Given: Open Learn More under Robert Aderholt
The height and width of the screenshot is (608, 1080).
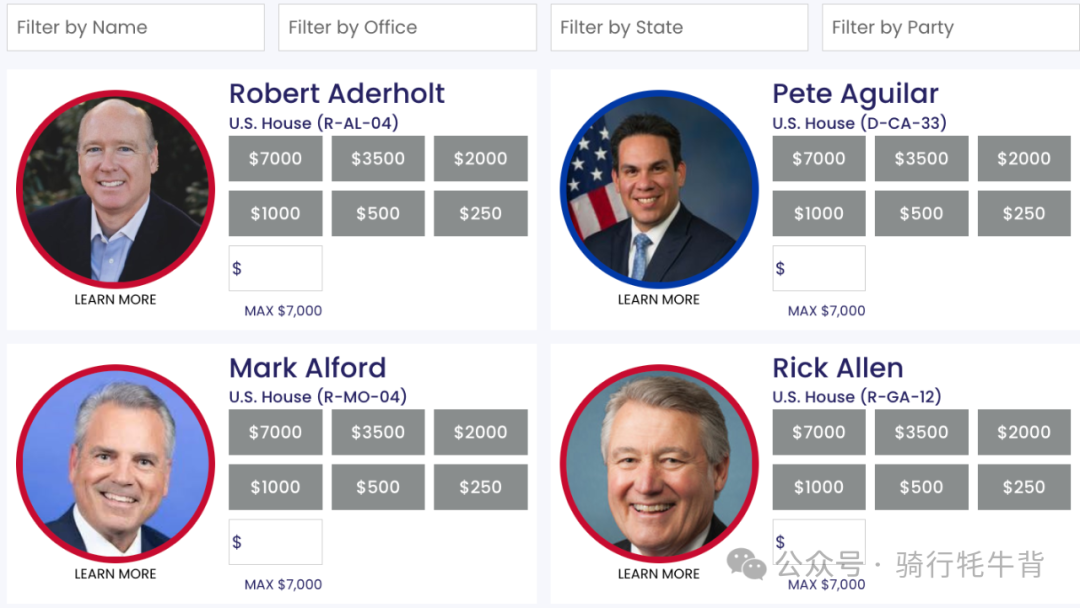Looking at the screenshot, I should (115, 300).
